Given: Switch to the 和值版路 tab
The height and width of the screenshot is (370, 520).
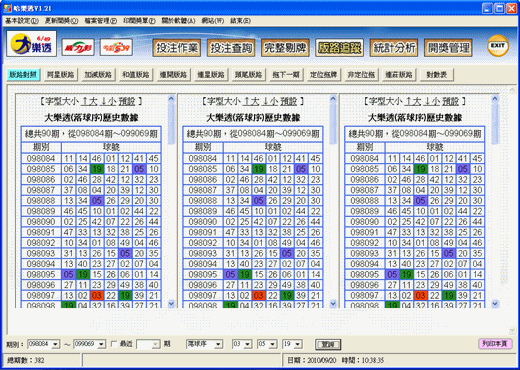Looking at the screenshot, I should click(136, 74).
